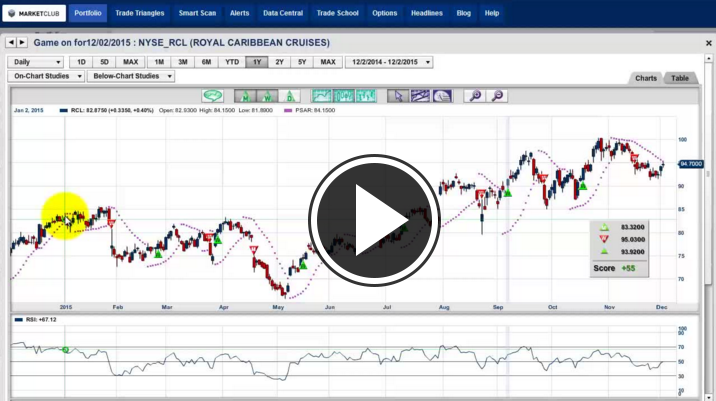Open the Alerts menu

click(x=240, y=13)
